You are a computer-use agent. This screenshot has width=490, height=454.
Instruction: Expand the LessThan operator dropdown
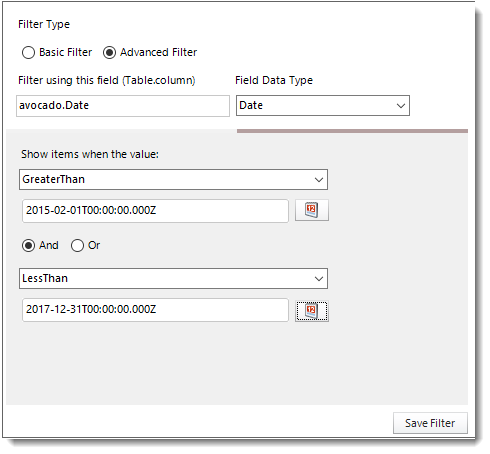pos(173,278)
